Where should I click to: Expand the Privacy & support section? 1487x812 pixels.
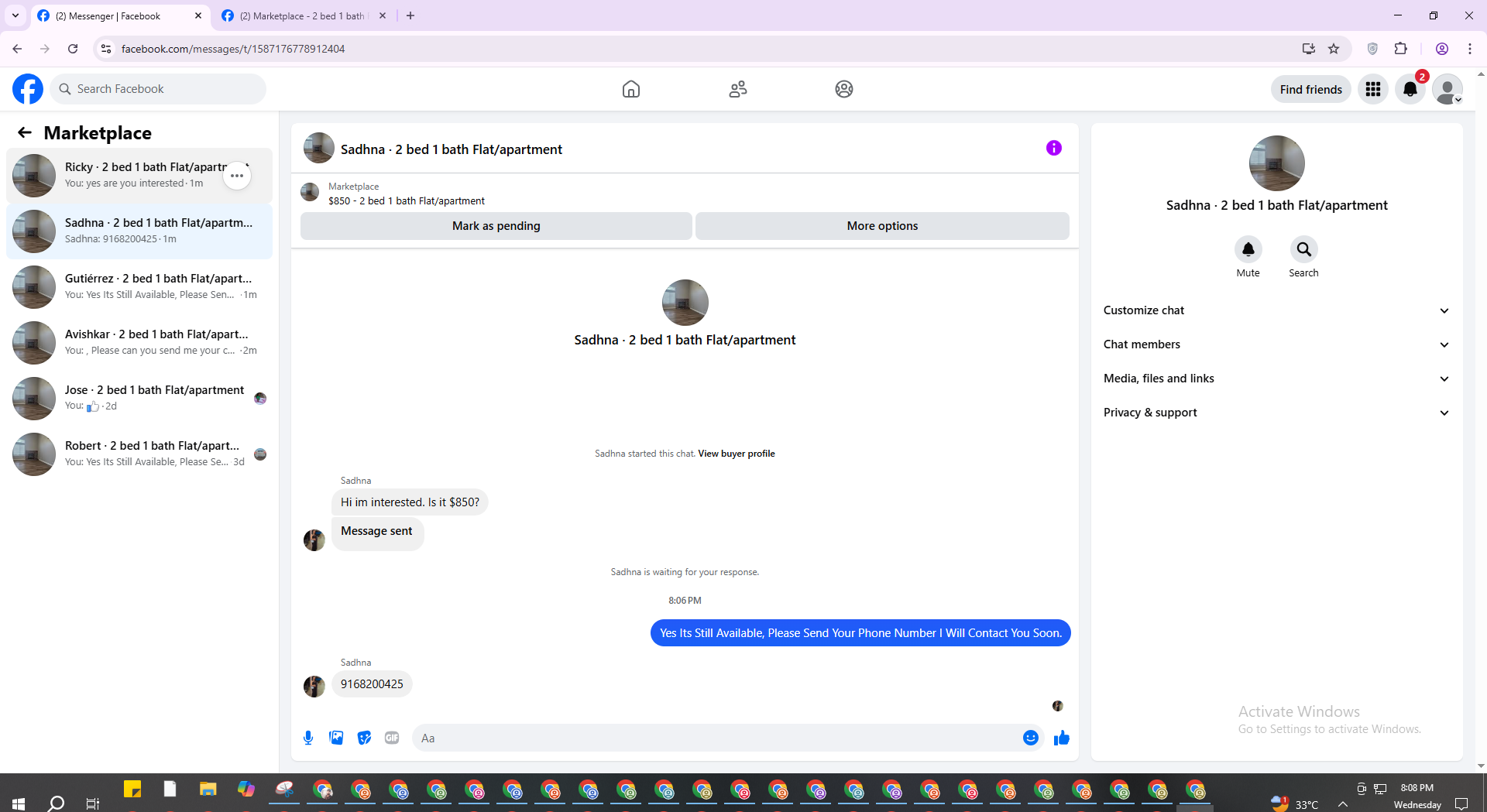tap(1276, 413)
